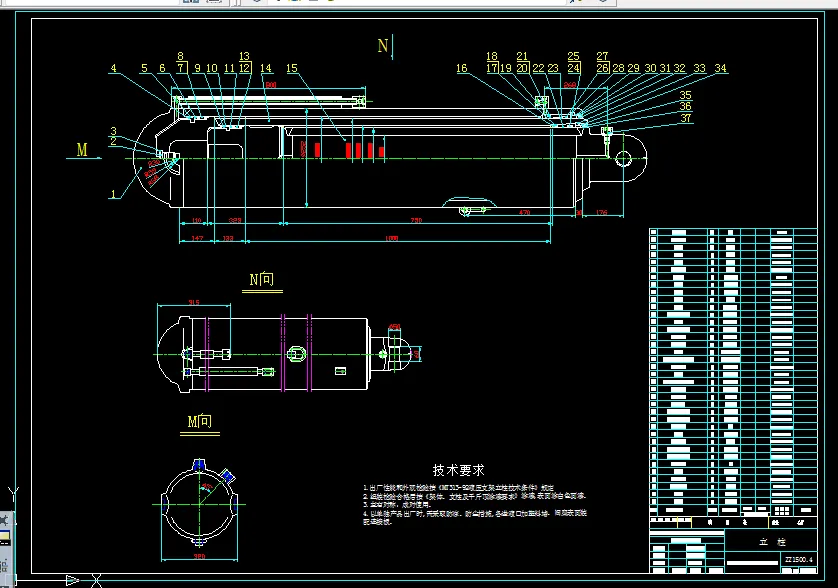Select boxed part number 26
838x588 pixels.
click(603, 68)
